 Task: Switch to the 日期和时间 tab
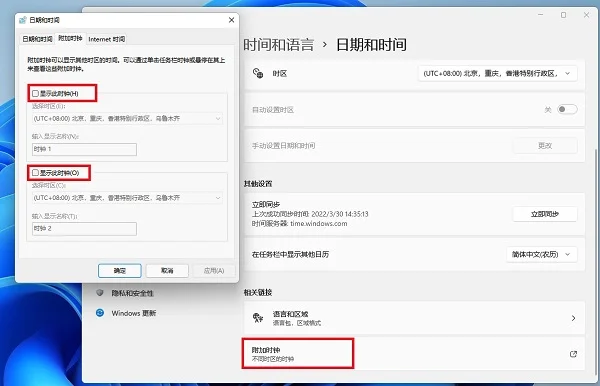point(37,39)
